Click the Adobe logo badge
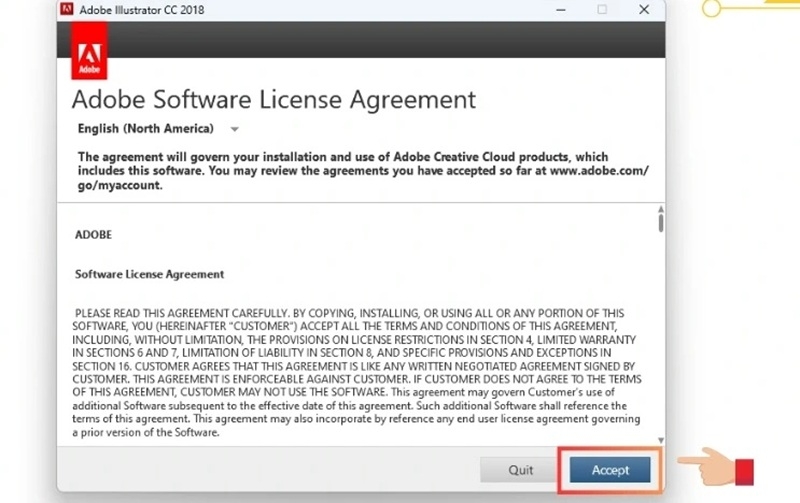Image resolution: width=800 pixels, height=503 pixels. pyautogui.click(x=89, y=51)
